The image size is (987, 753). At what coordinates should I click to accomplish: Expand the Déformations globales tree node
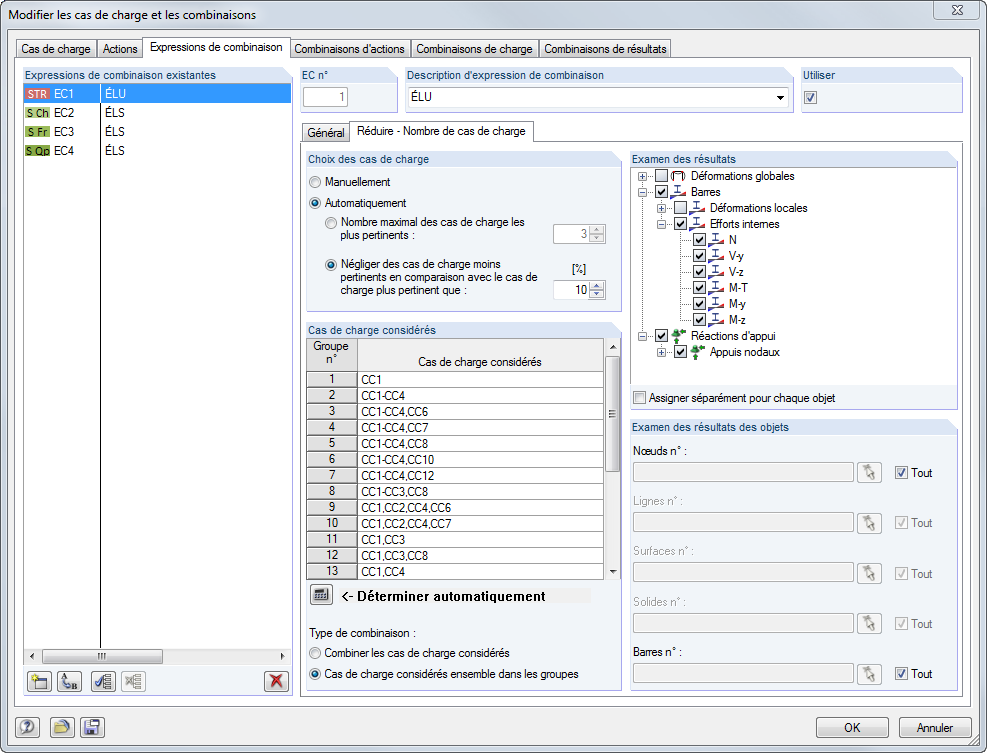pyautogui.click(x=642, y=176)
